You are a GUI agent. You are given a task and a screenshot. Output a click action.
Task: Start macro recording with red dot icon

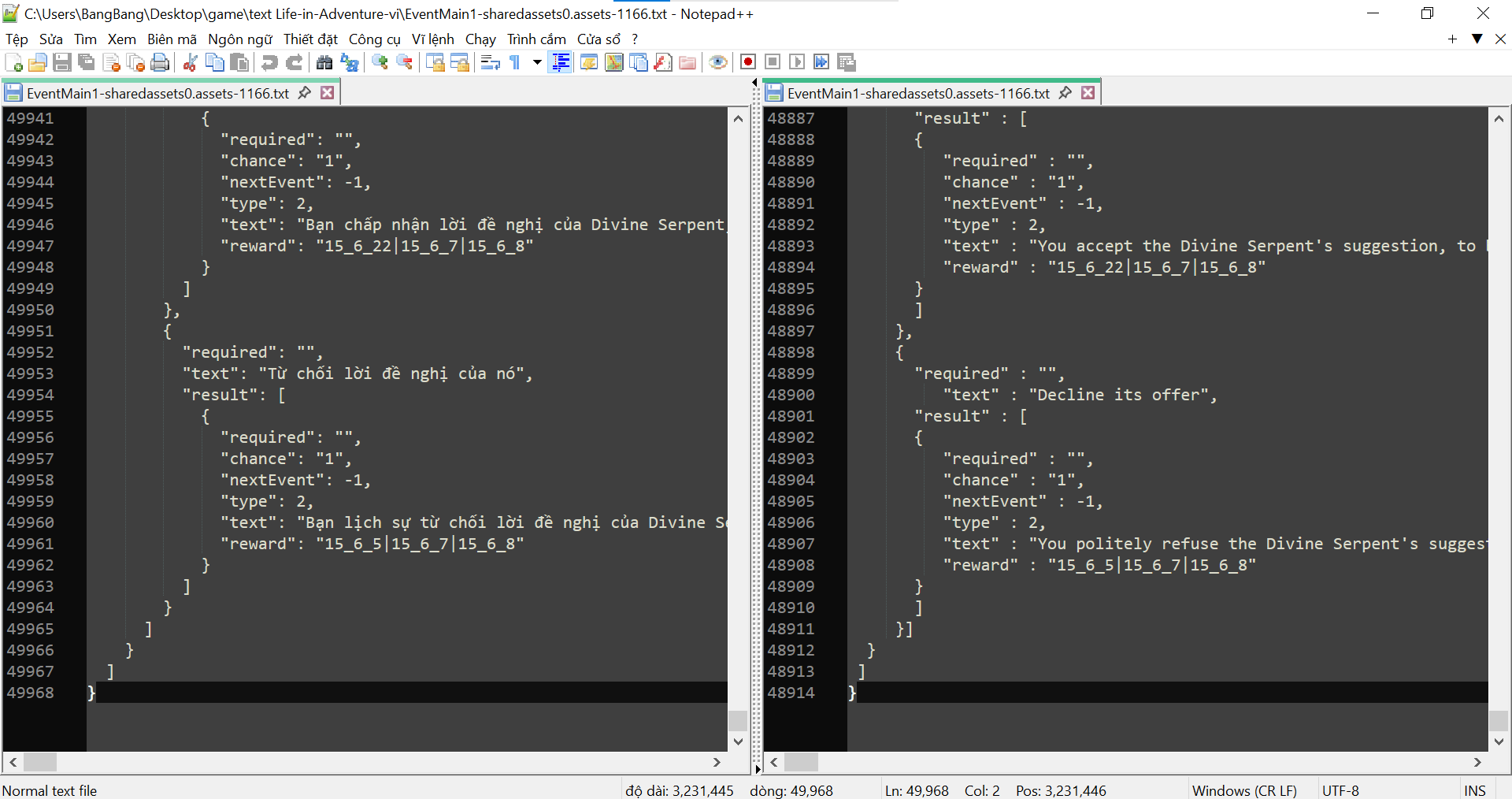click(x=747, y=62)
